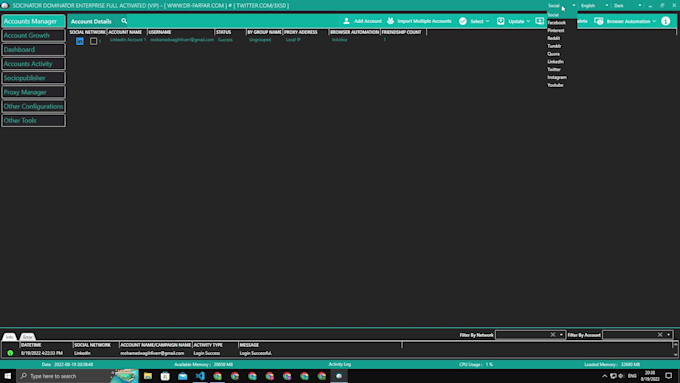The height and width of the screenshot is (383, 680).
Task: Click the Import Multiple Accounts label
Action: coord(424,21)
